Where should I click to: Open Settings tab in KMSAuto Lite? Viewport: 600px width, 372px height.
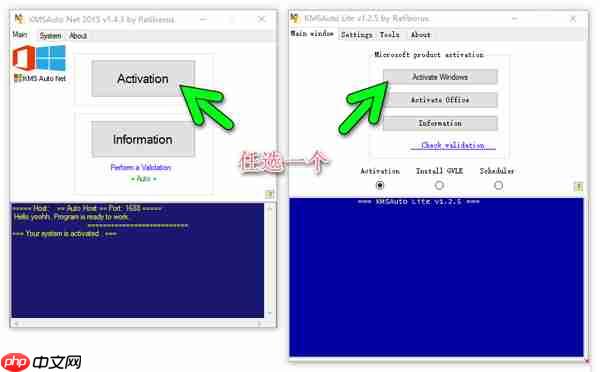(x=357, y=35)
